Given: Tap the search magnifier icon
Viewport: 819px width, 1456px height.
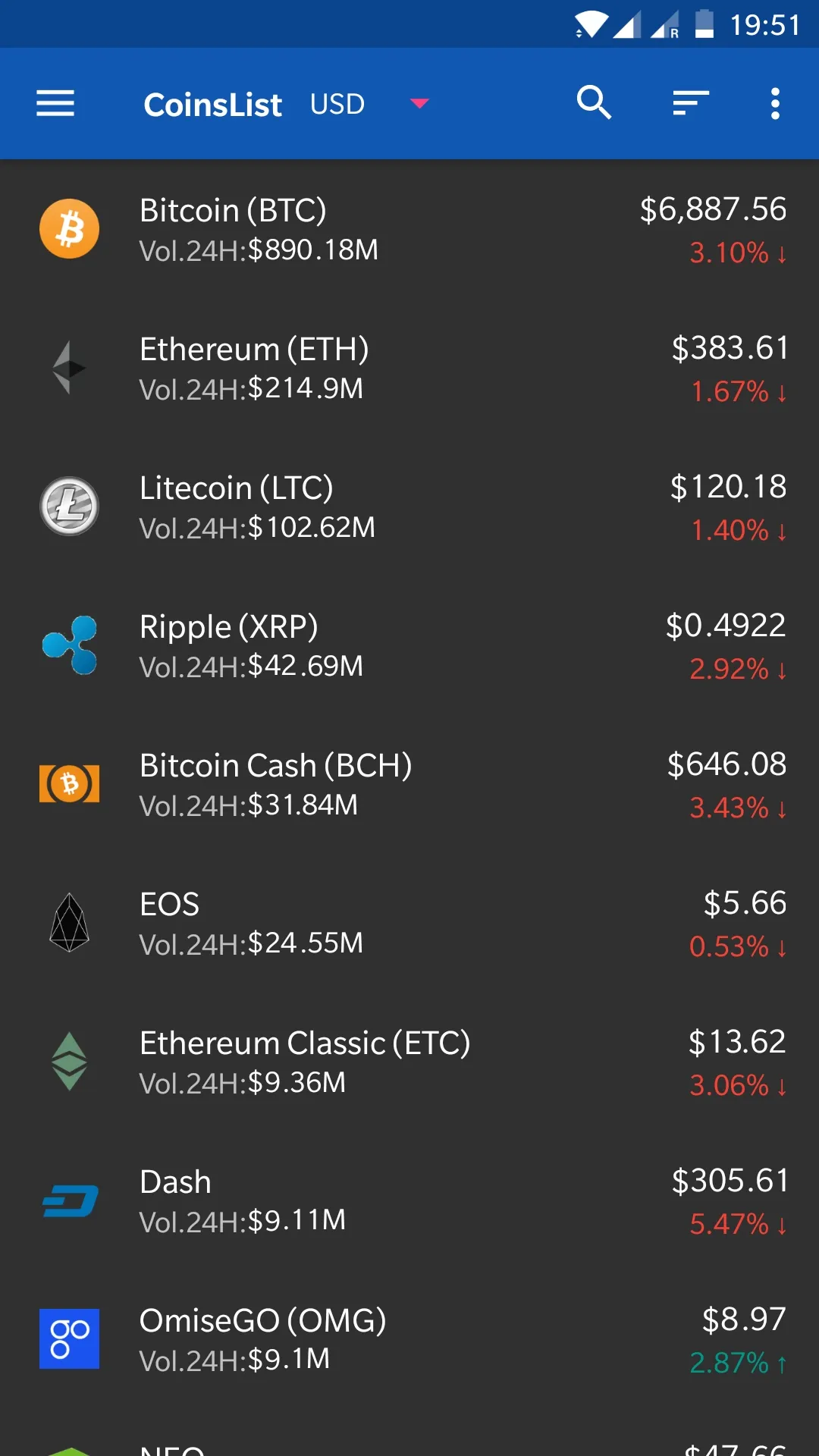Looking at the screenshot, I should pyautogui.click(x=594, y=103).
